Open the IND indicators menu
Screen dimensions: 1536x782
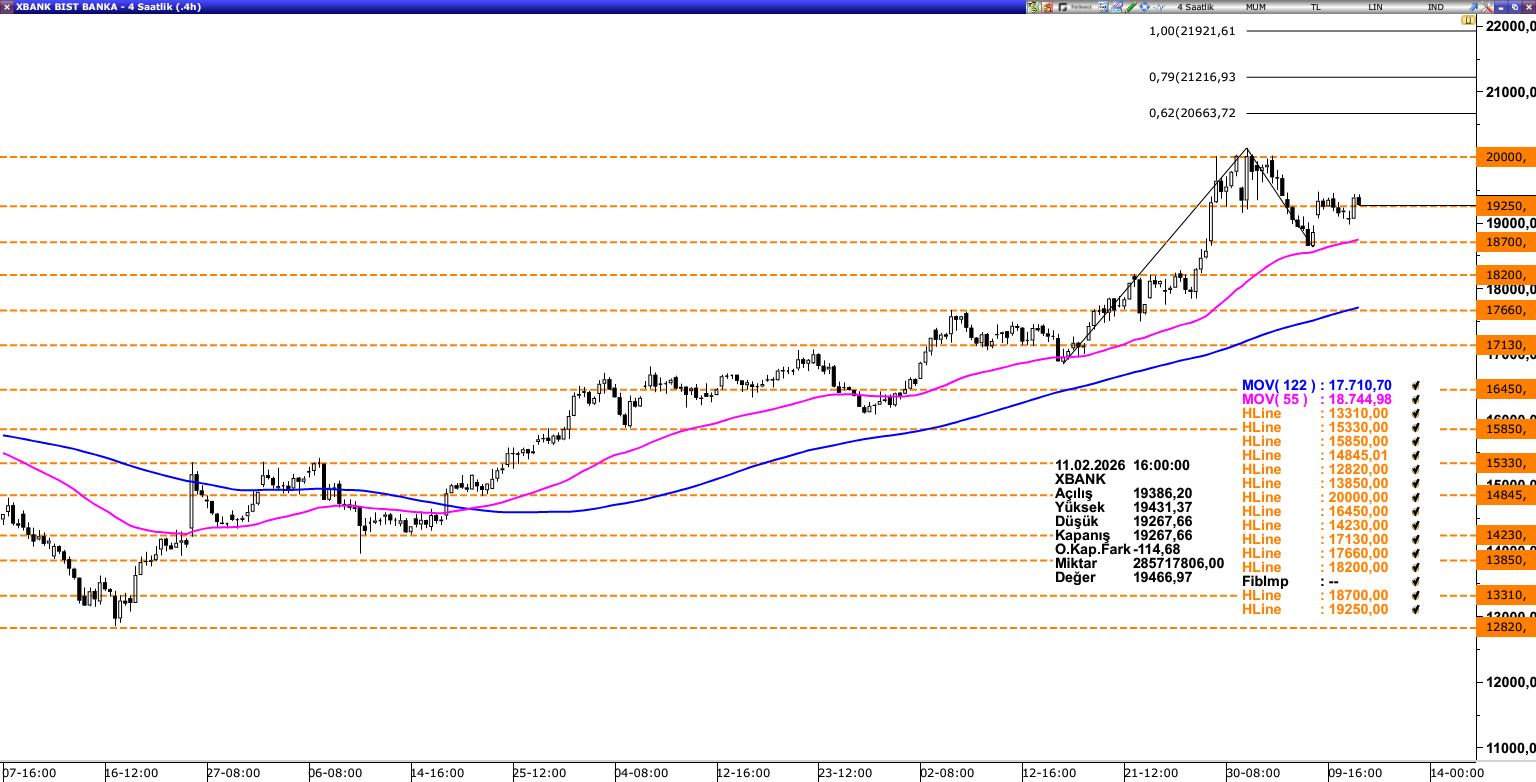pyautogui.click(x=1435, y=7)
